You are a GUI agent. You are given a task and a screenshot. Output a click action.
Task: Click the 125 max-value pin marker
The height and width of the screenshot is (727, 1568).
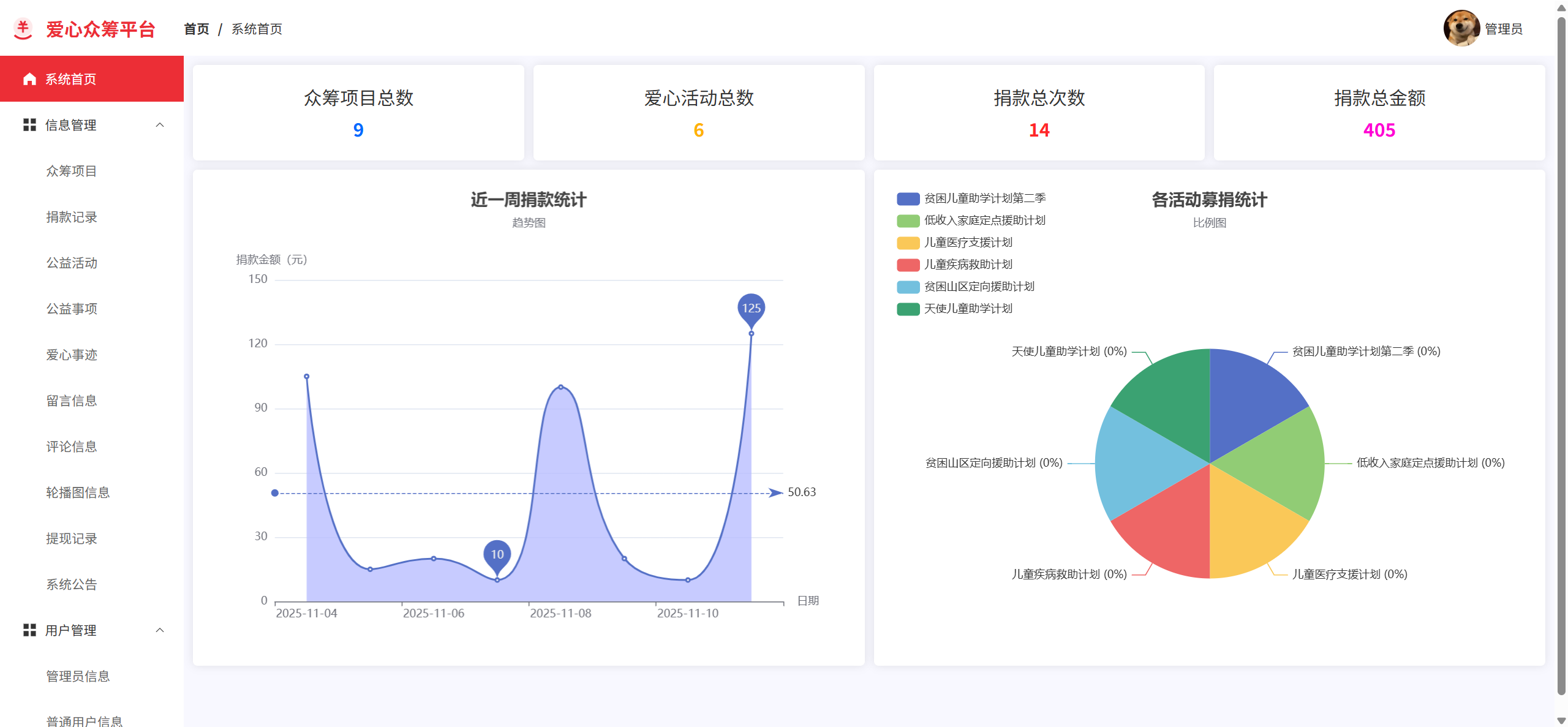click(x=751, y=308)
